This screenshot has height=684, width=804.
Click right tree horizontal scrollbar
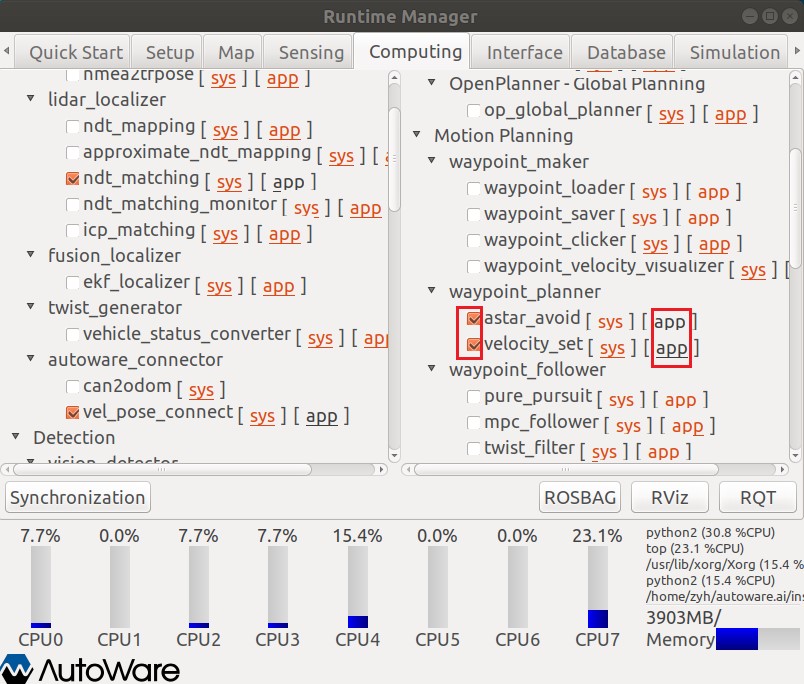[x=566, y=469]
